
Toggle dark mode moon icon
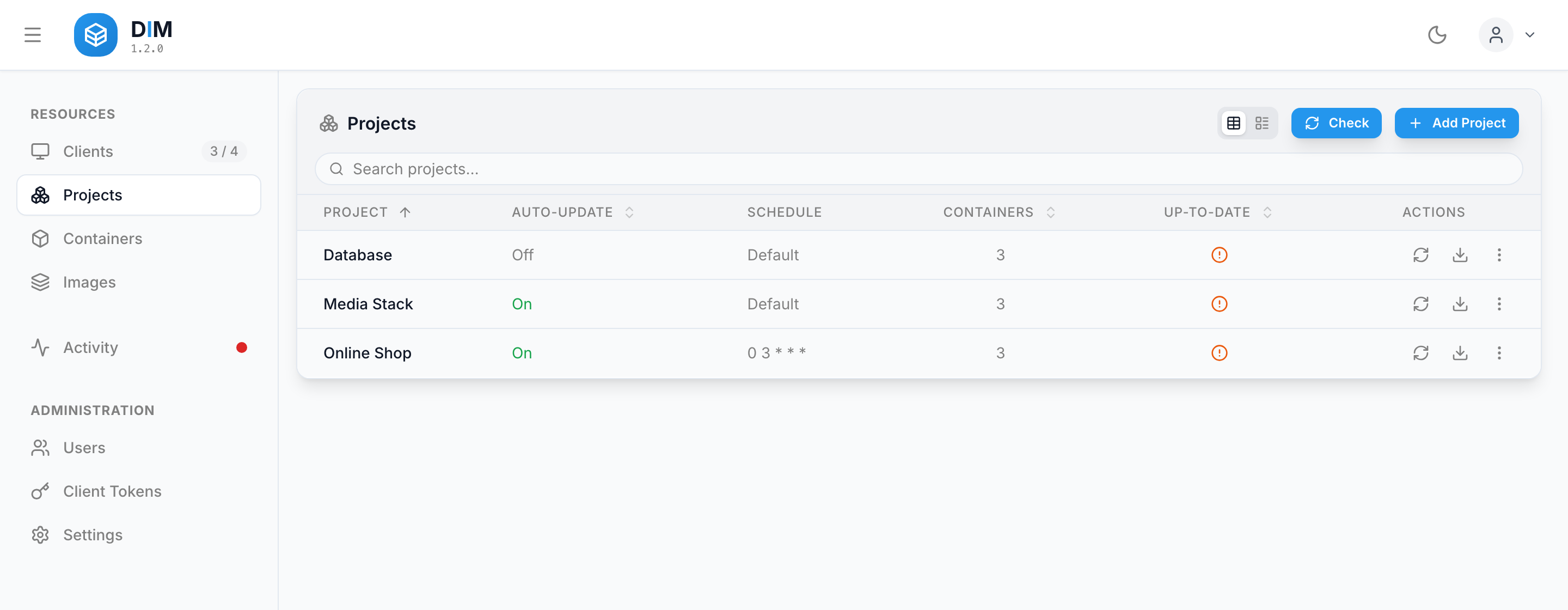(1437, 35)
